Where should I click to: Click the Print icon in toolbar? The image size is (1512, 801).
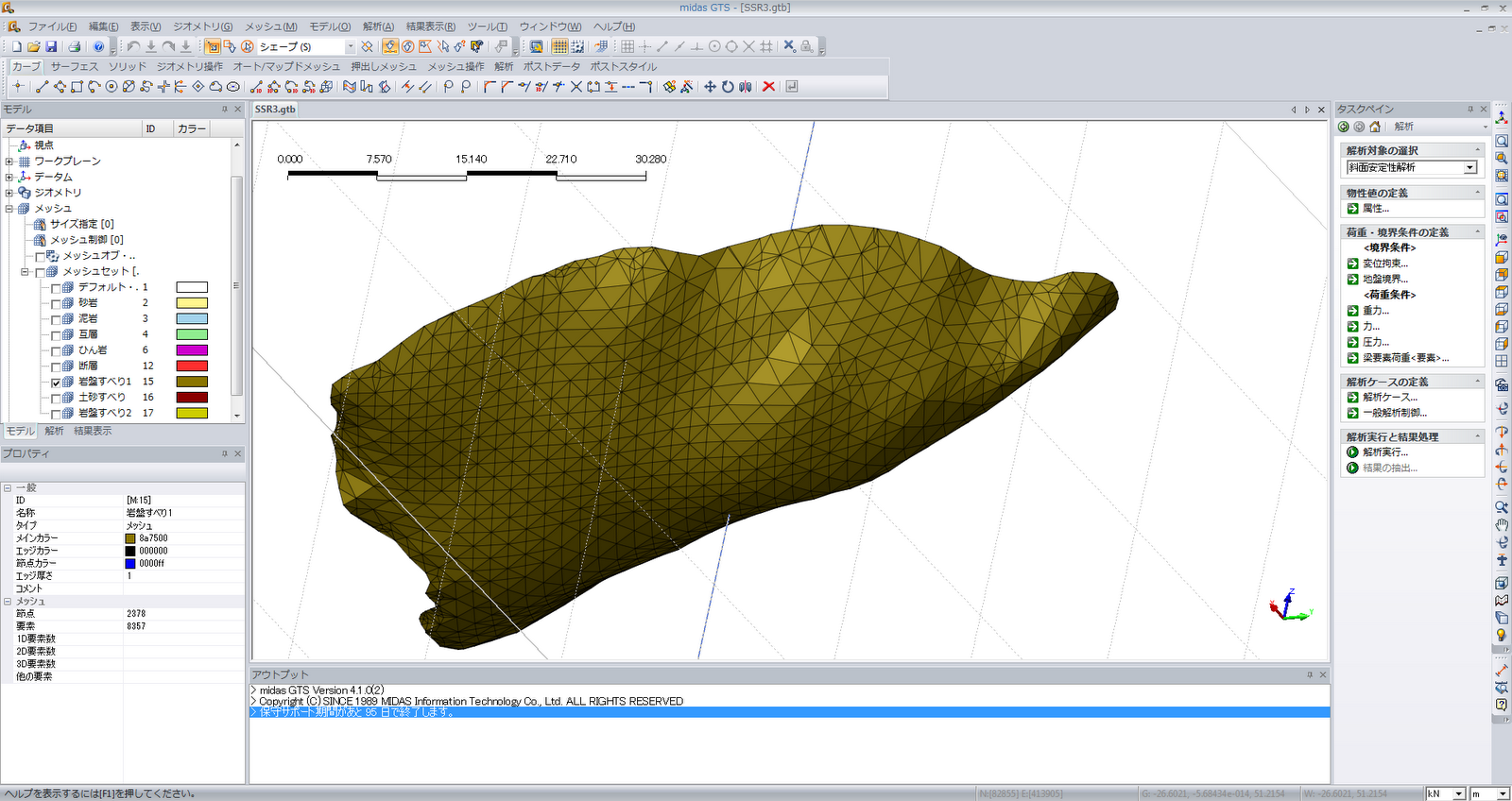coord(74,46)
